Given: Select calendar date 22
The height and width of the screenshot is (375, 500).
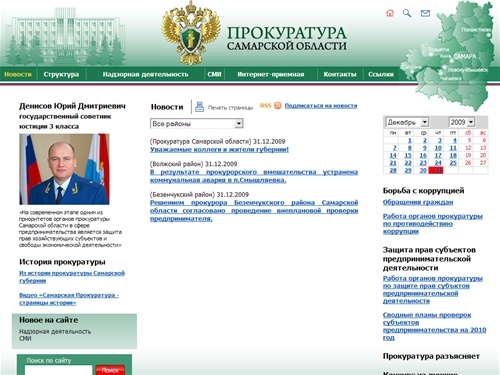Looking at the screenshot, I should [408, 163].
